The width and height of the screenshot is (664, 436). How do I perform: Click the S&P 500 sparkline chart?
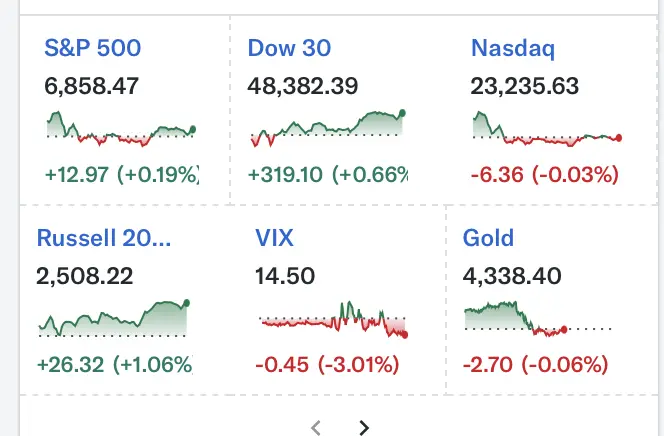pos(121,130)
